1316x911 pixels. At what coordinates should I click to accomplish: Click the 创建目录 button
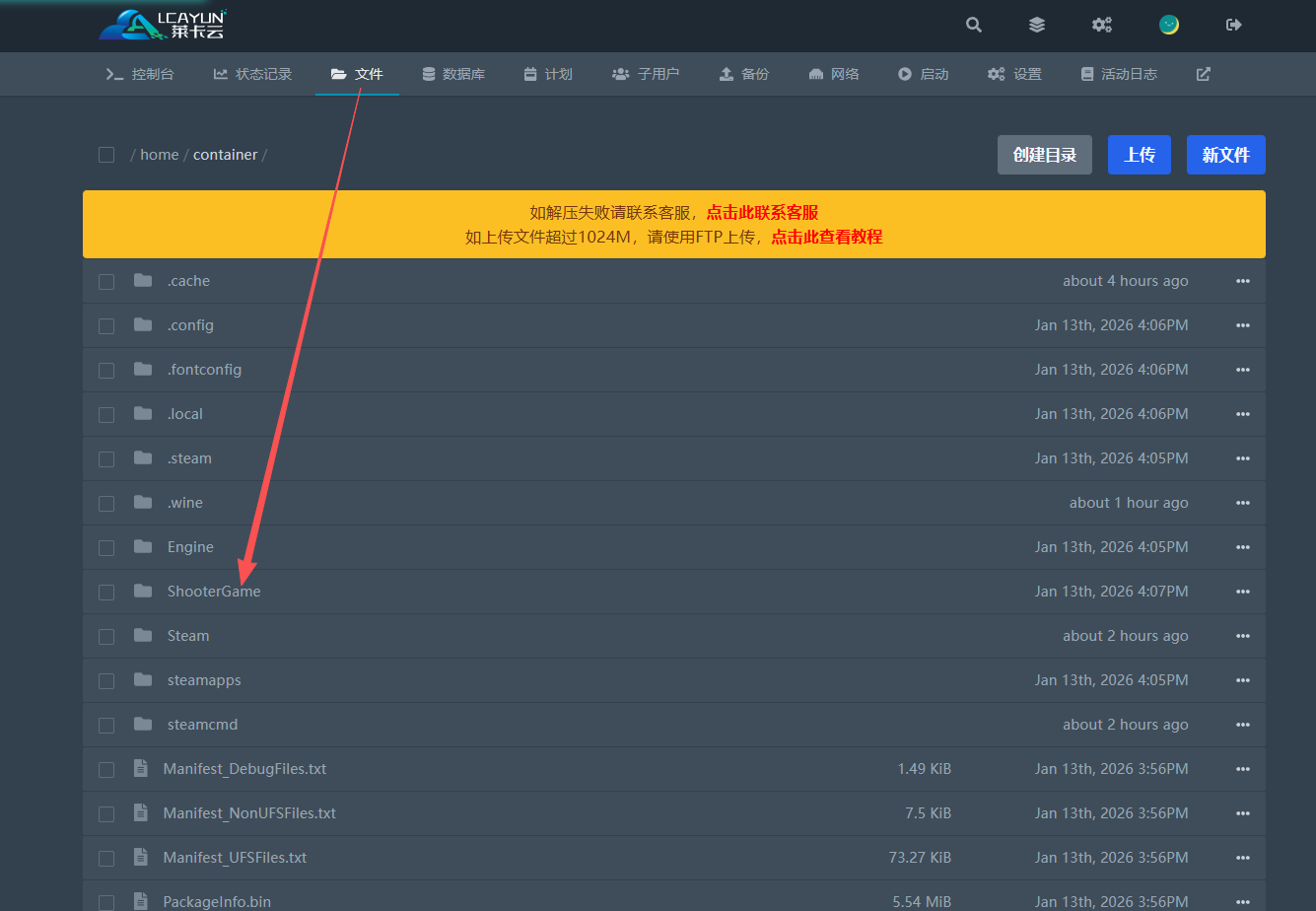(x=1044, y=155)
